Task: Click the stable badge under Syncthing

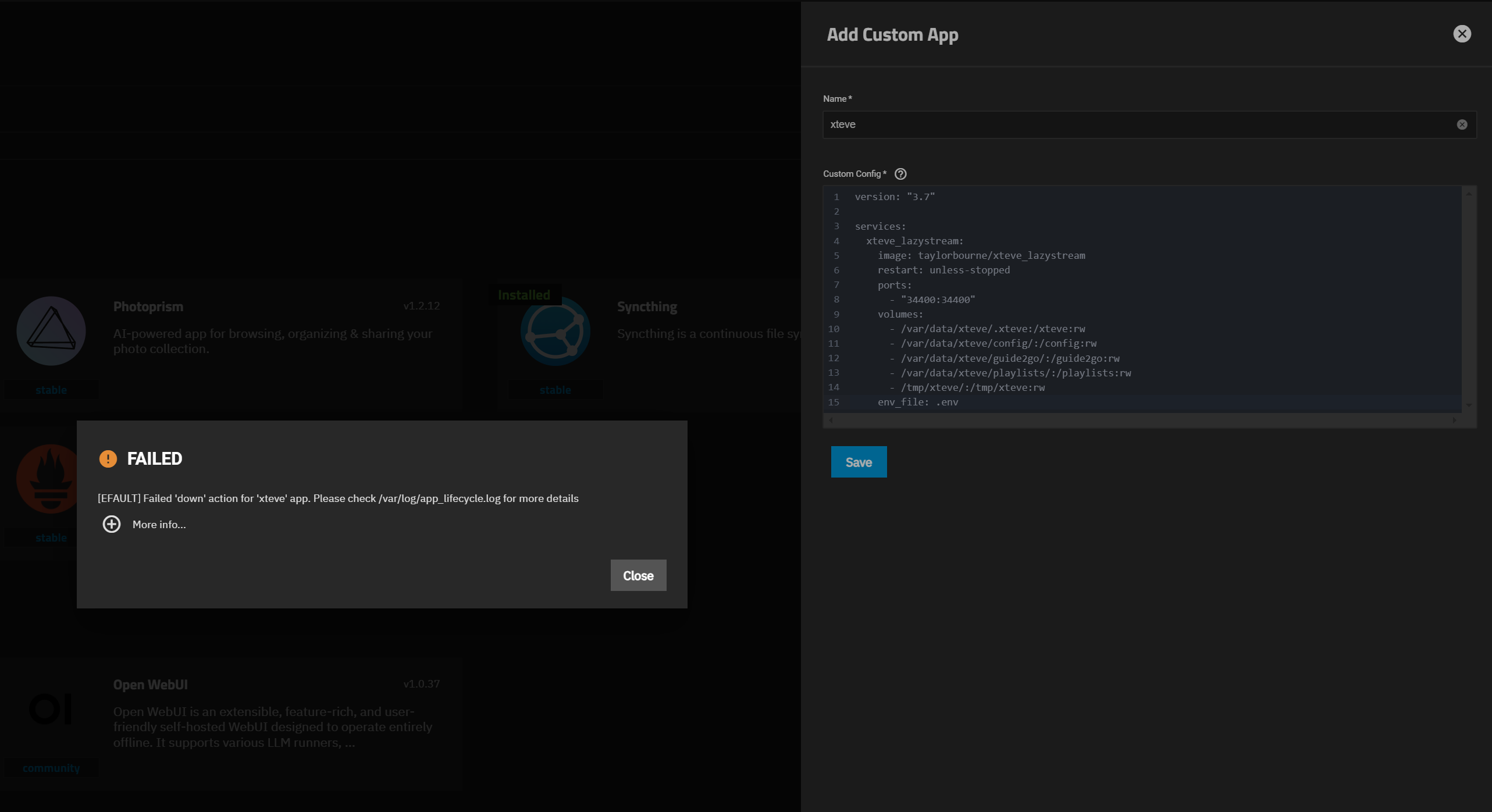Action: pos(556,390)
